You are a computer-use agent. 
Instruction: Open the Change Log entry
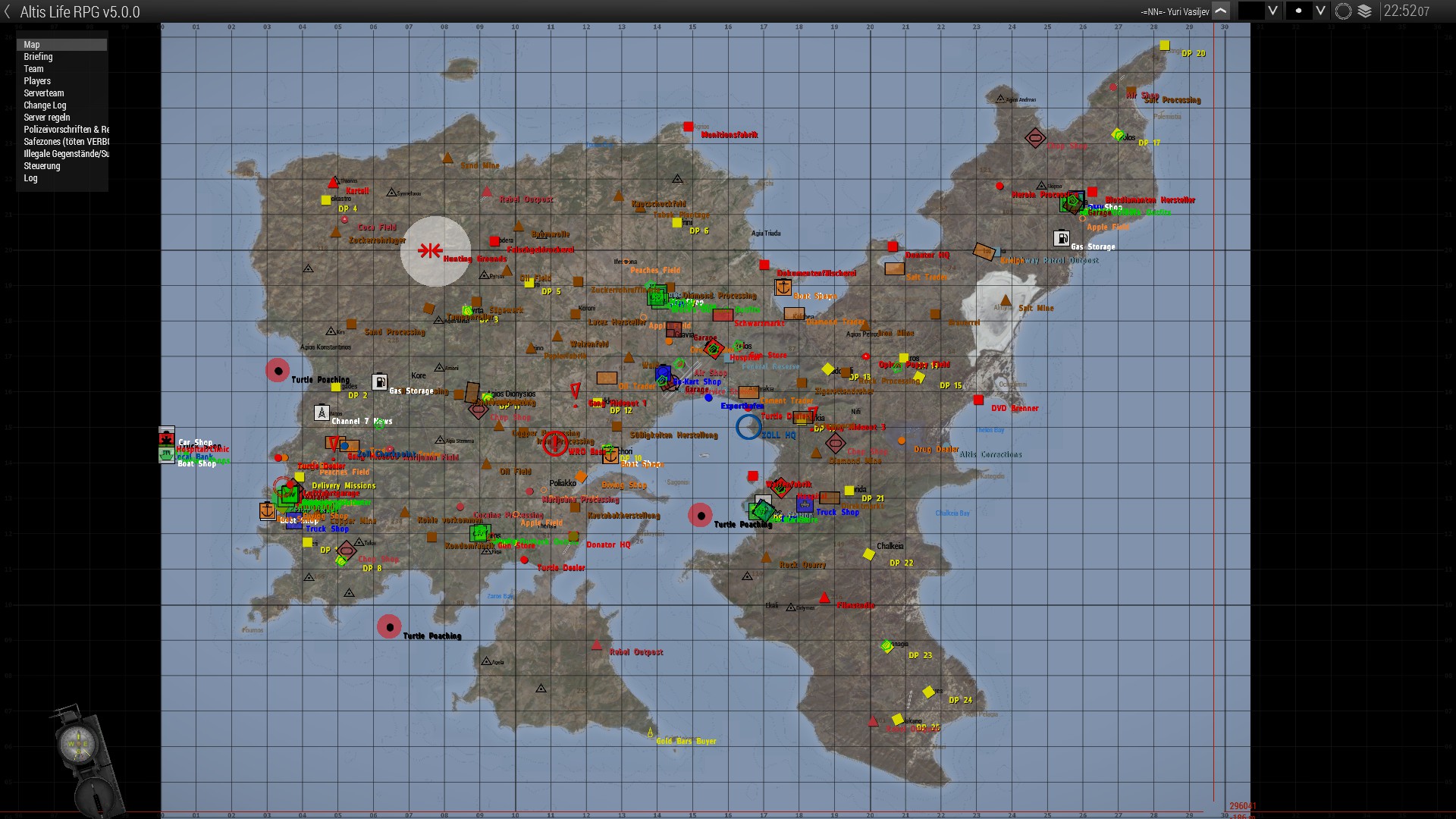(x=45, y=105)
